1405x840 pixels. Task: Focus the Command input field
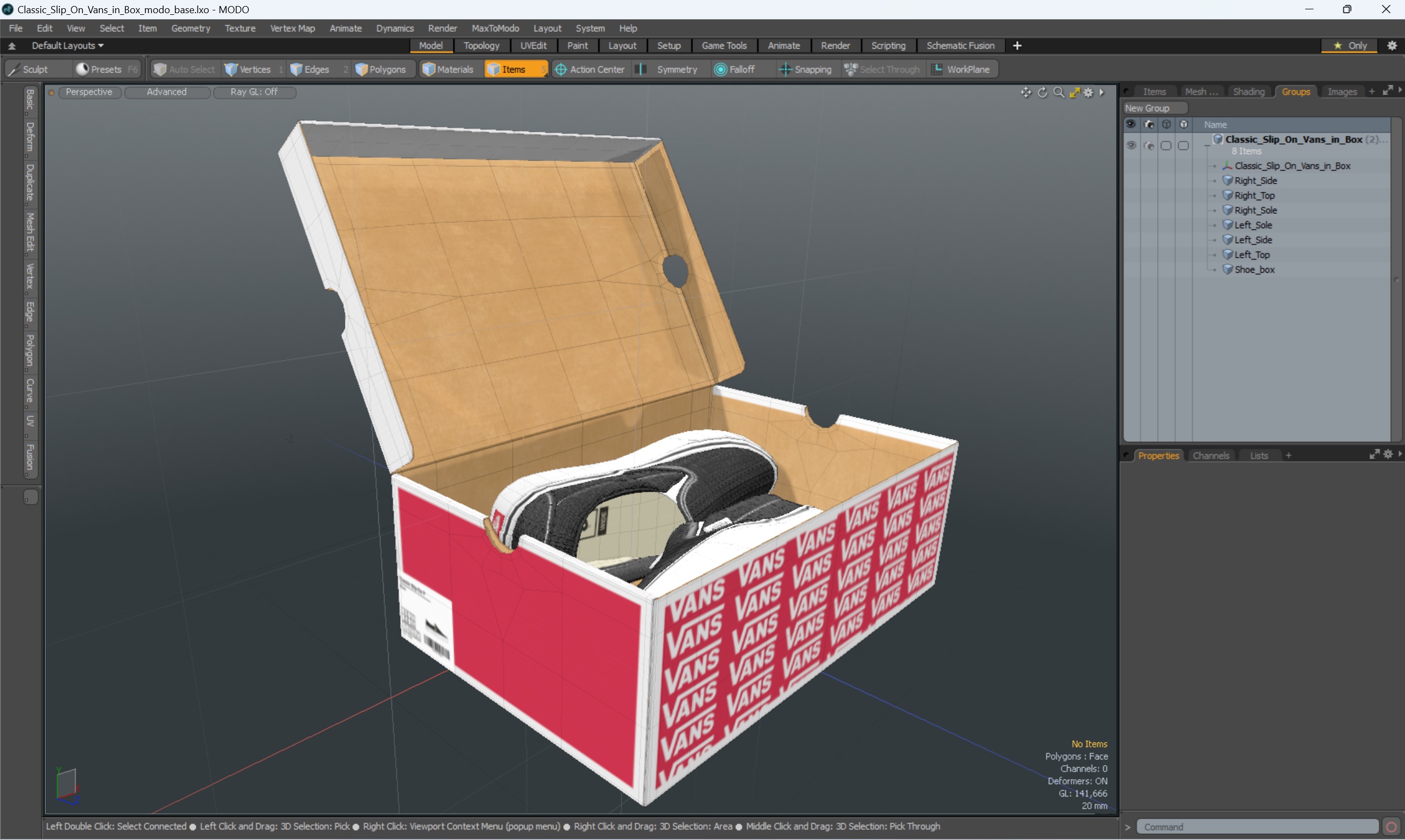pos(1257,827)
